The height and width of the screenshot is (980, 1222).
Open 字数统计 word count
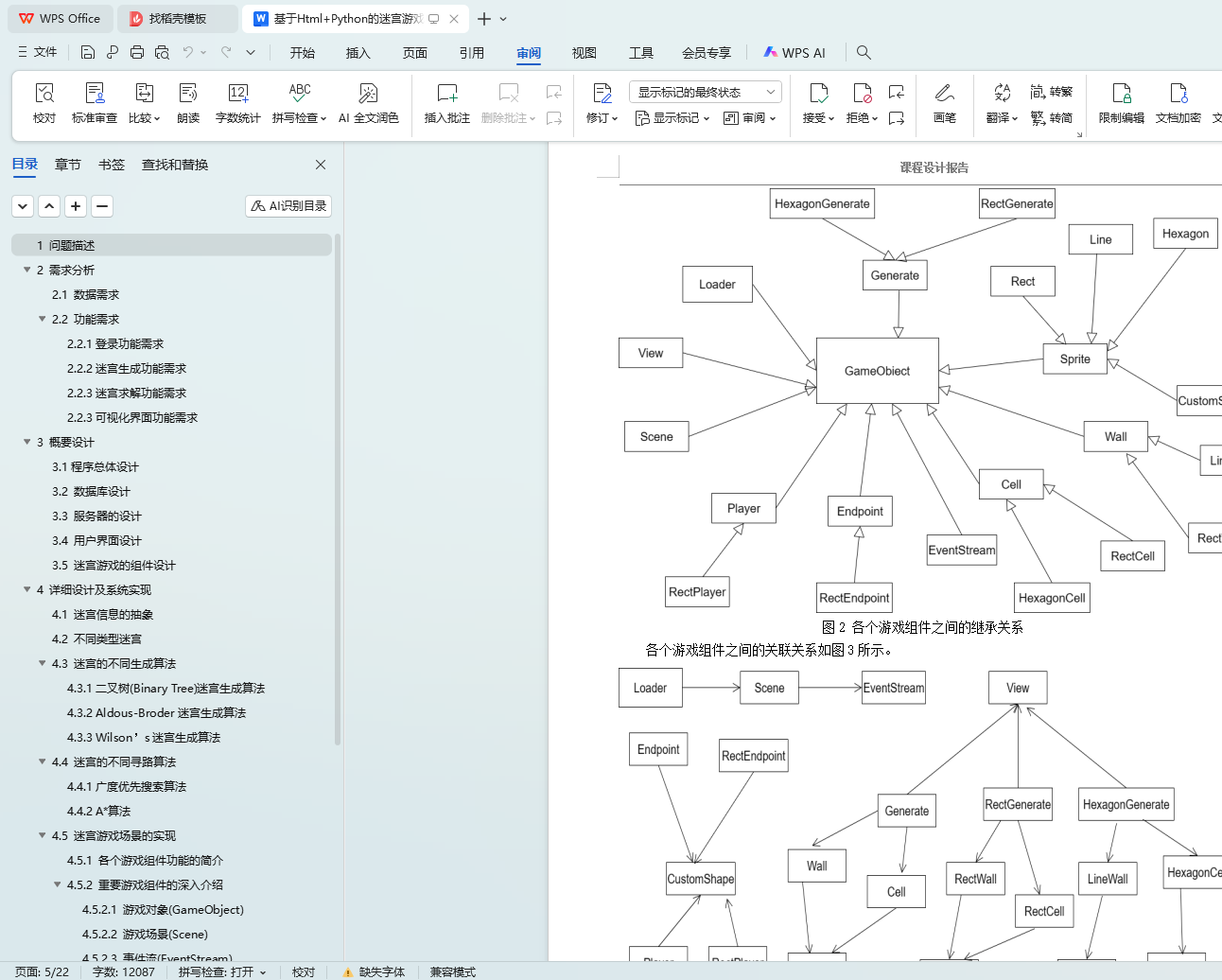[x=238, y=102]
